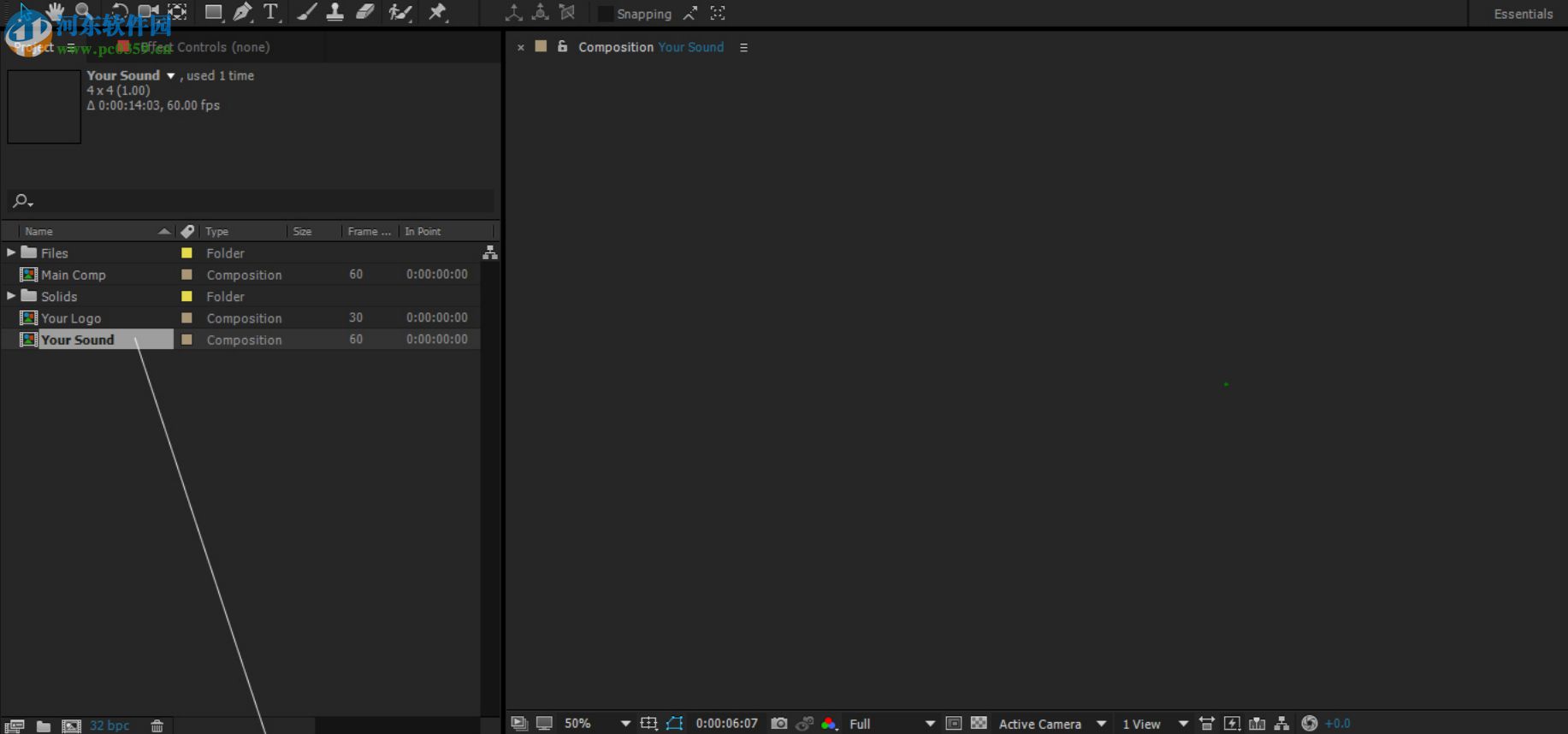The width and height of the screenshot is (1568, 734).
Task: Open Fast Previews options
Action: (1232, 724)
